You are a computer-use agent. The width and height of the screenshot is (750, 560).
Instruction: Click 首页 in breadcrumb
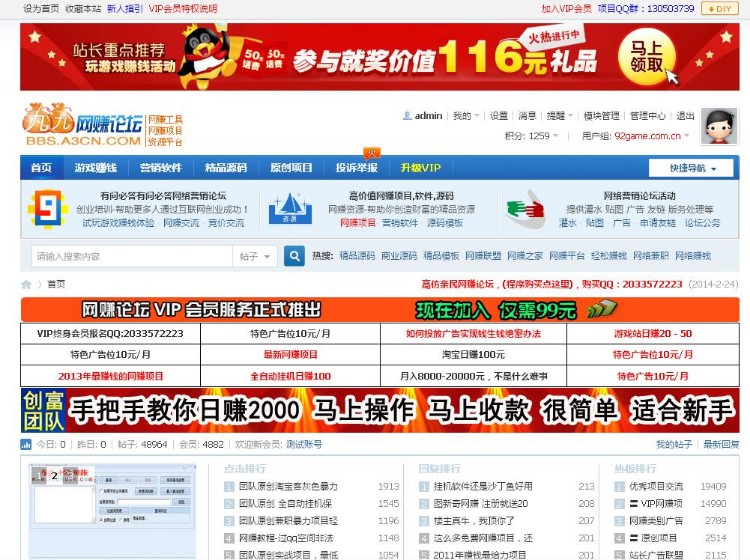point(56,284)
